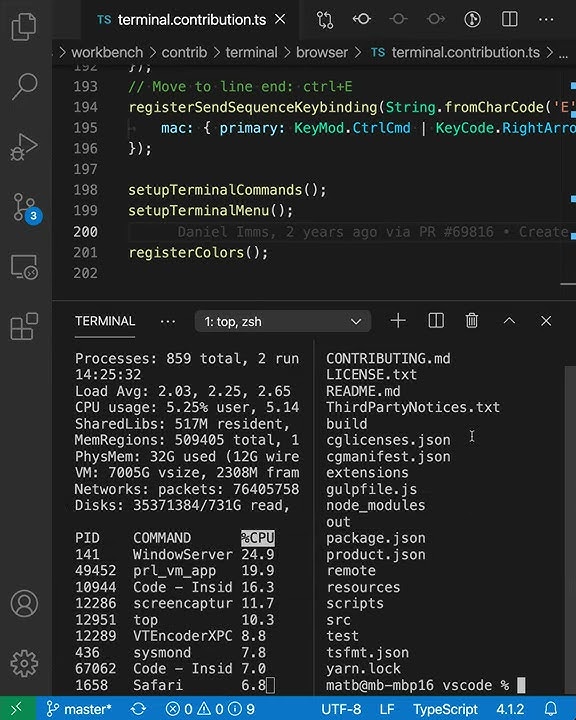Click registerColors() on line 201
The width and height of the screenshot is (576, 720).
click(198, 253)
